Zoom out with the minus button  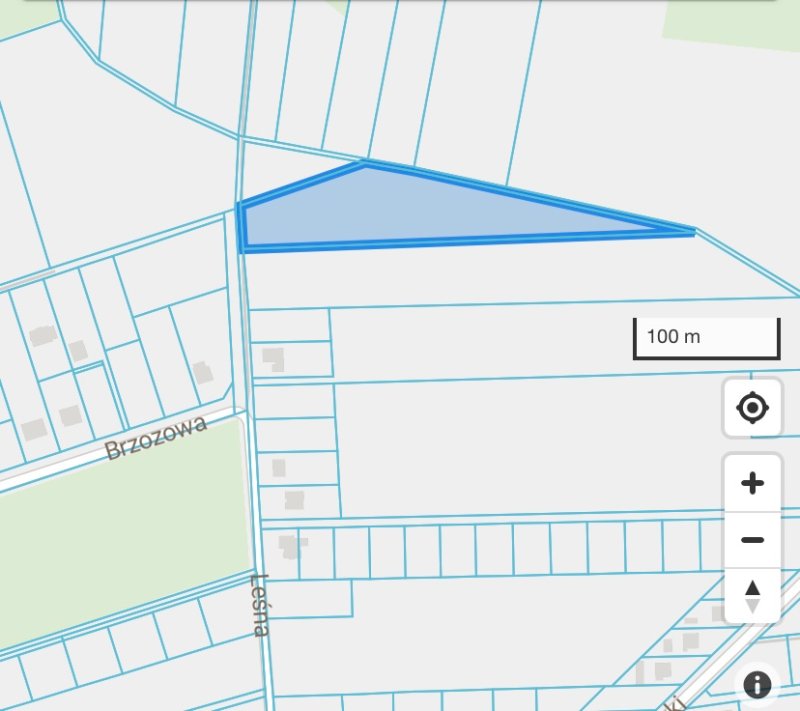752,540
